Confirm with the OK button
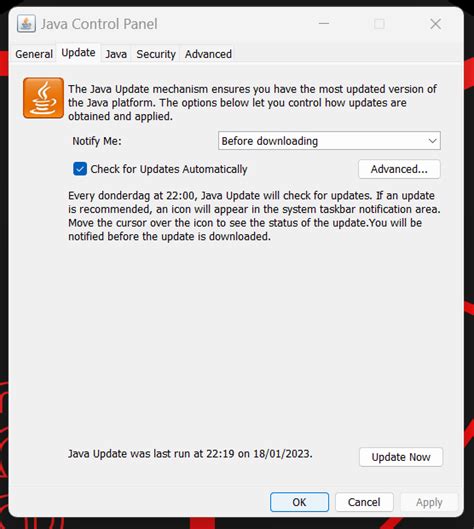This screenshot has height=529, width=474. [299, 502]
